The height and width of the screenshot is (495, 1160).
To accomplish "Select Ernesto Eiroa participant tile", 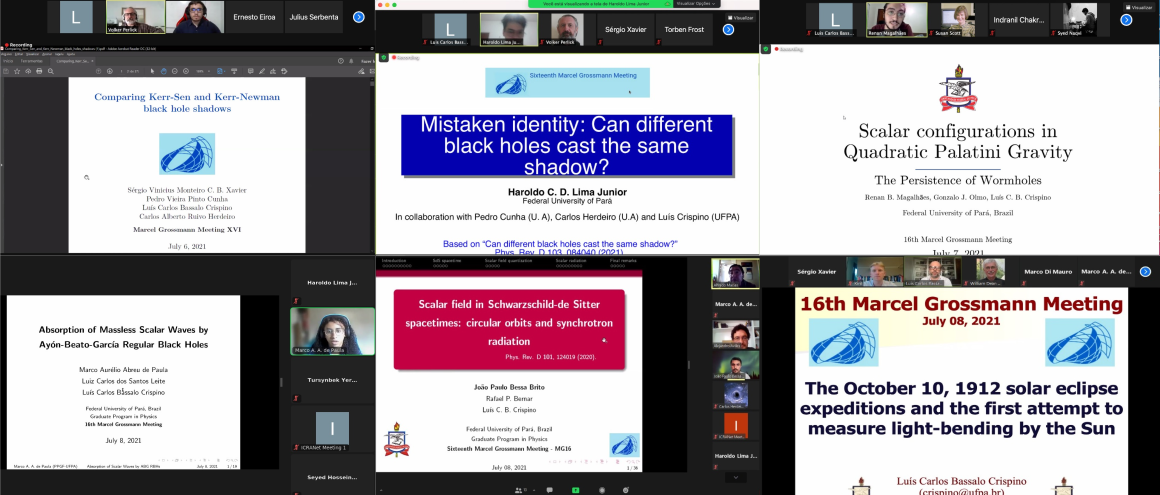I will (x=254, y=17).
